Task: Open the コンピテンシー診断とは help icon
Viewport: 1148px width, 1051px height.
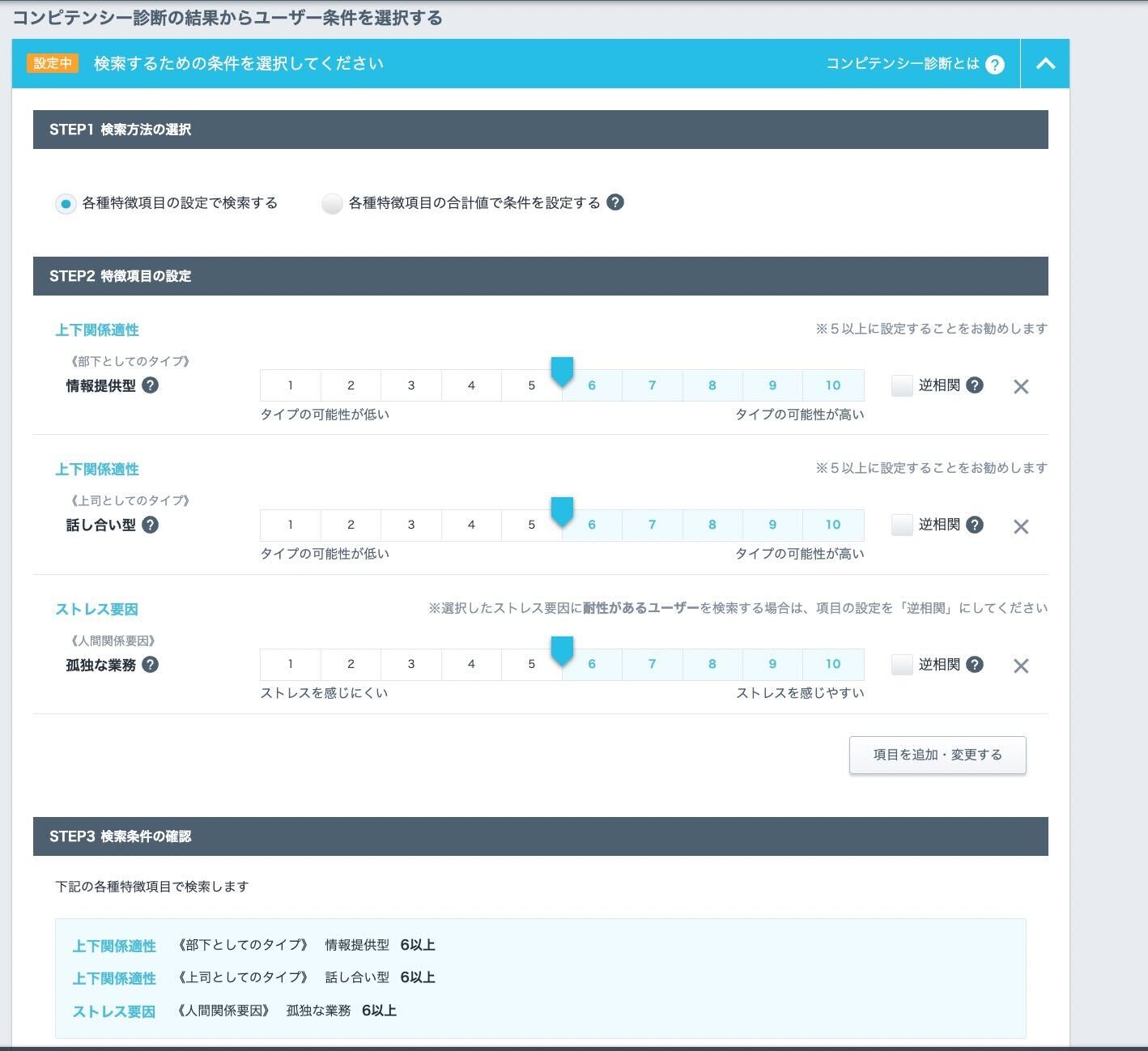Action: point(995,64)
